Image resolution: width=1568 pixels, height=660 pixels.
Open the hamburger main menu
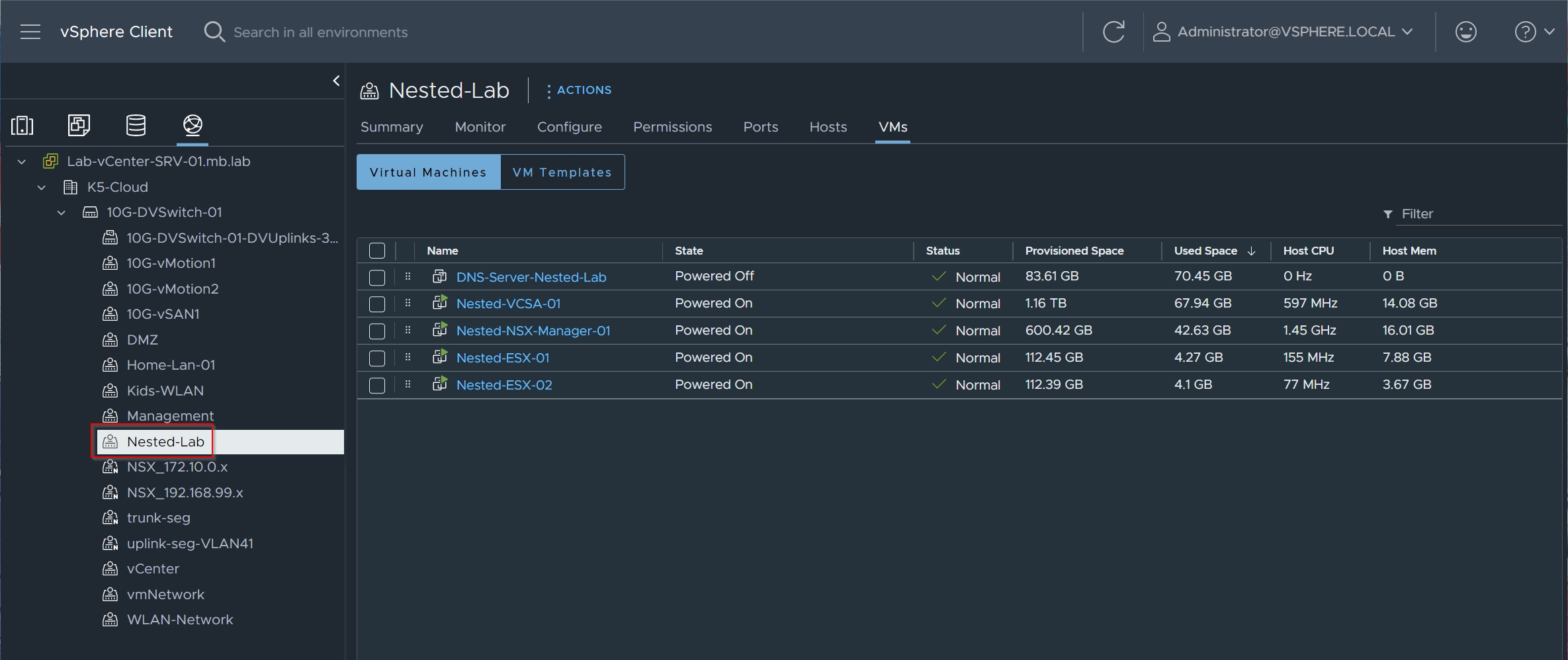tap(30, 32)
